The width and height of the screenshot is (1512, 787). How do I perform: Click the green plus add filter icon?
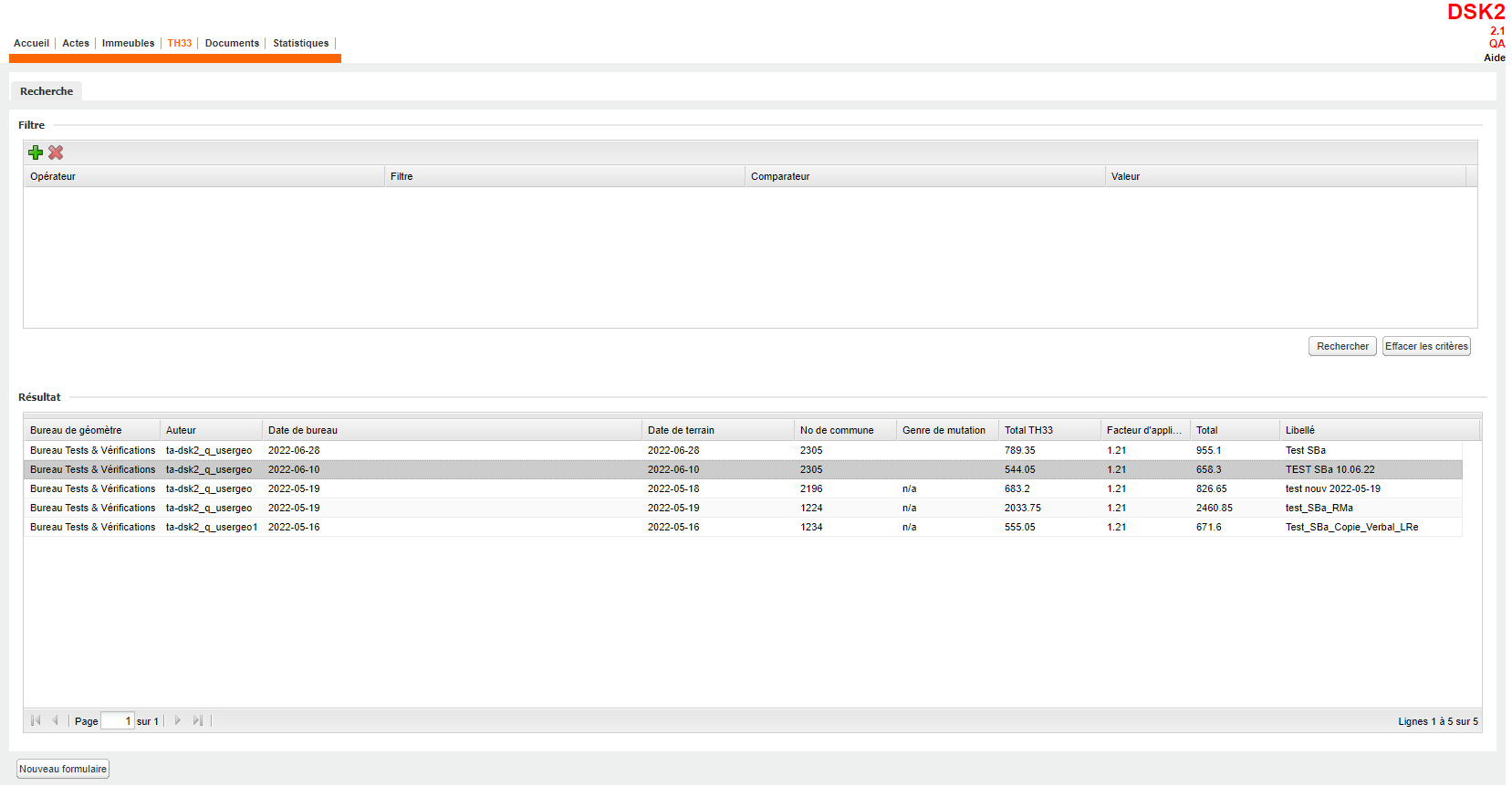tap(36, 152)
